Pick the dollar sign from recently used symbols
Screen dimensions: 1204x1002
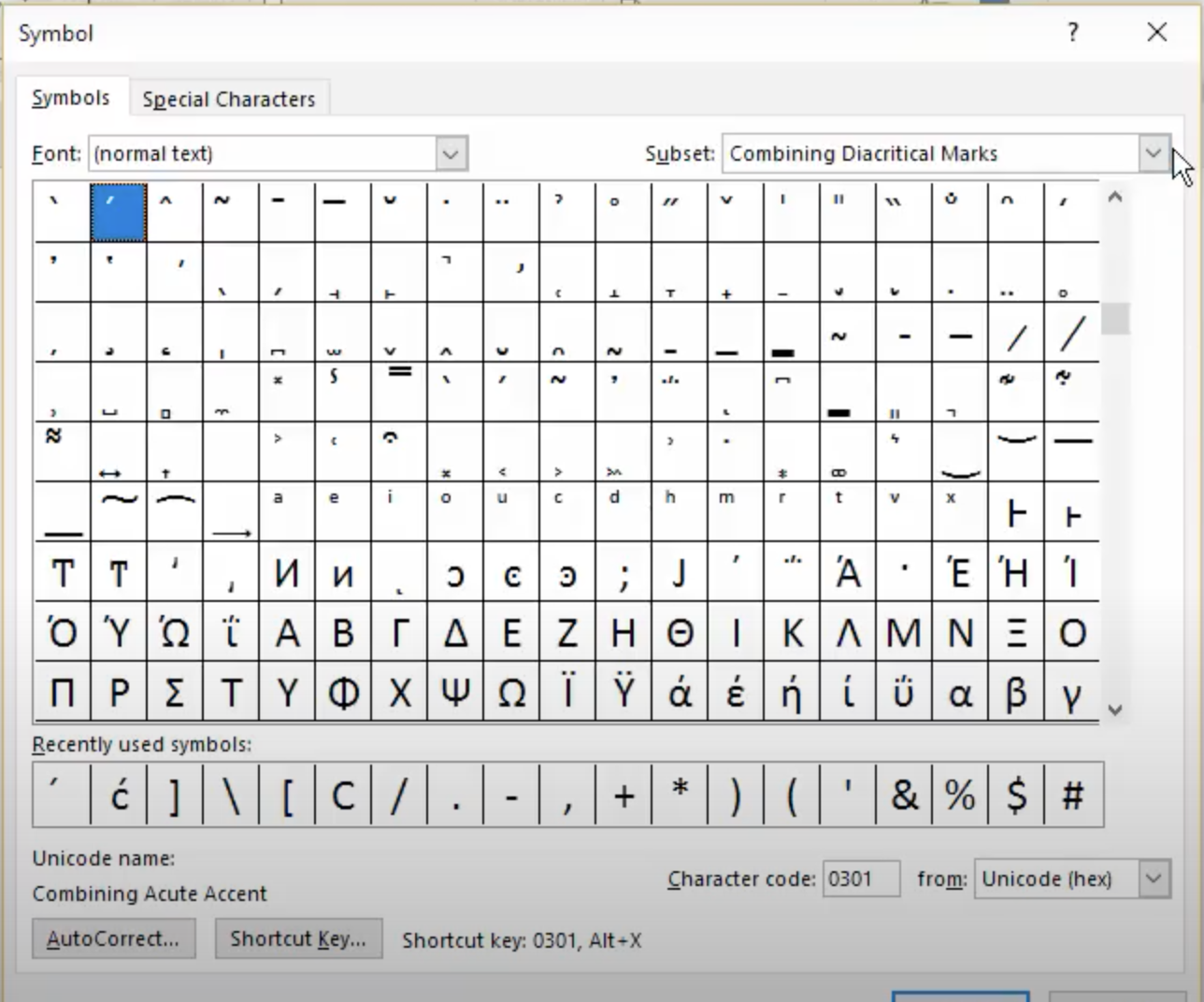coord(1015,795)
